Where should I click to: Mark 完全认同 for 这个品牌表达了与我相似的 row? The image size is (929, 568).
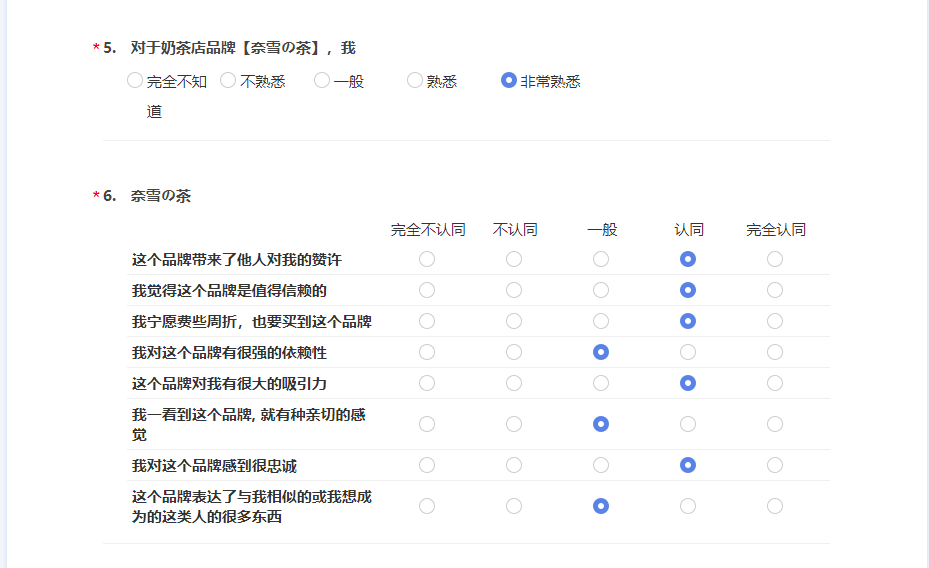(x=775, y=506)
